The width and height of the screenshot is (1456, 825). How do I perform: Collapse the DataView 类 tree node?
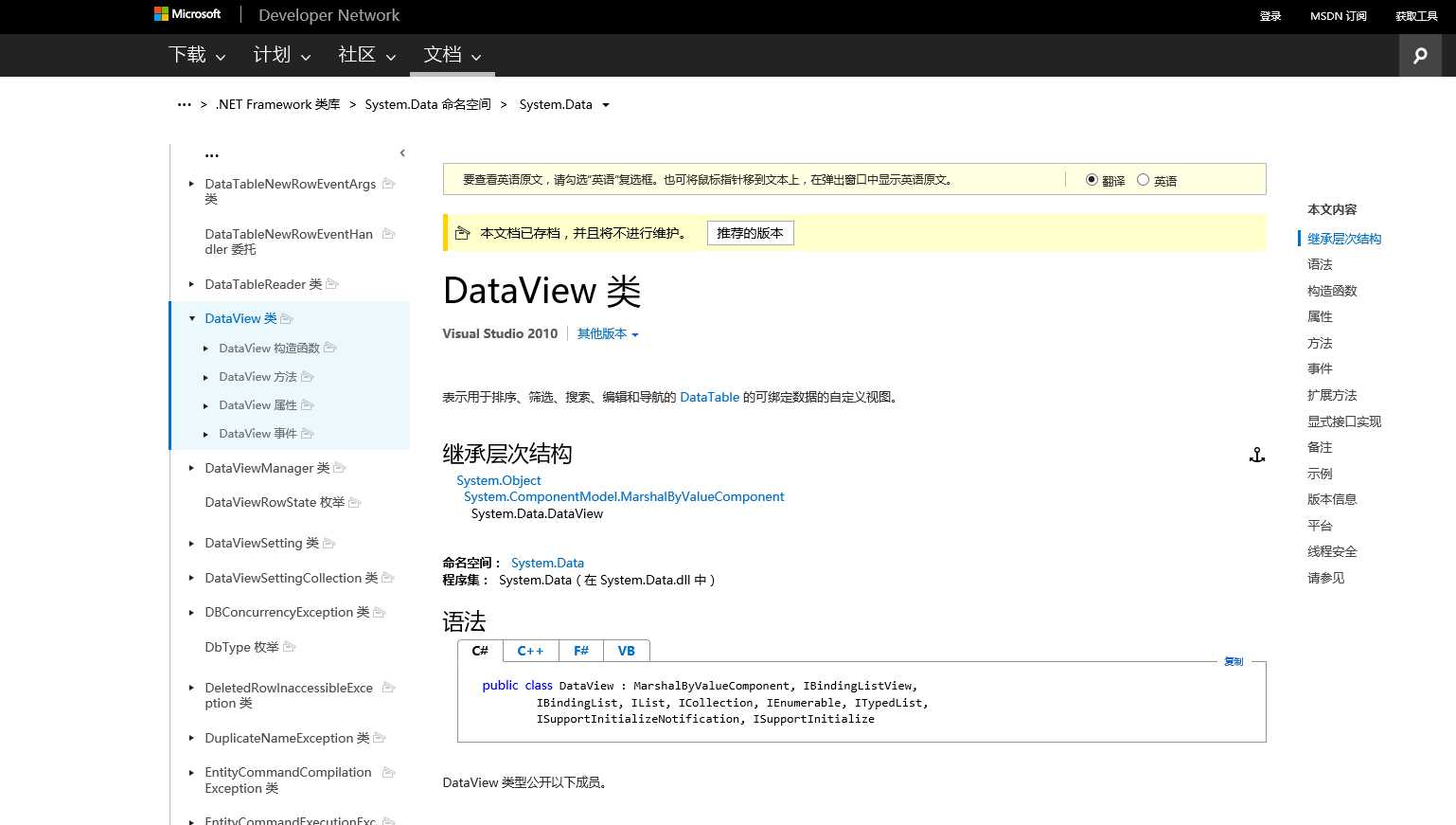tap(192, 318)
